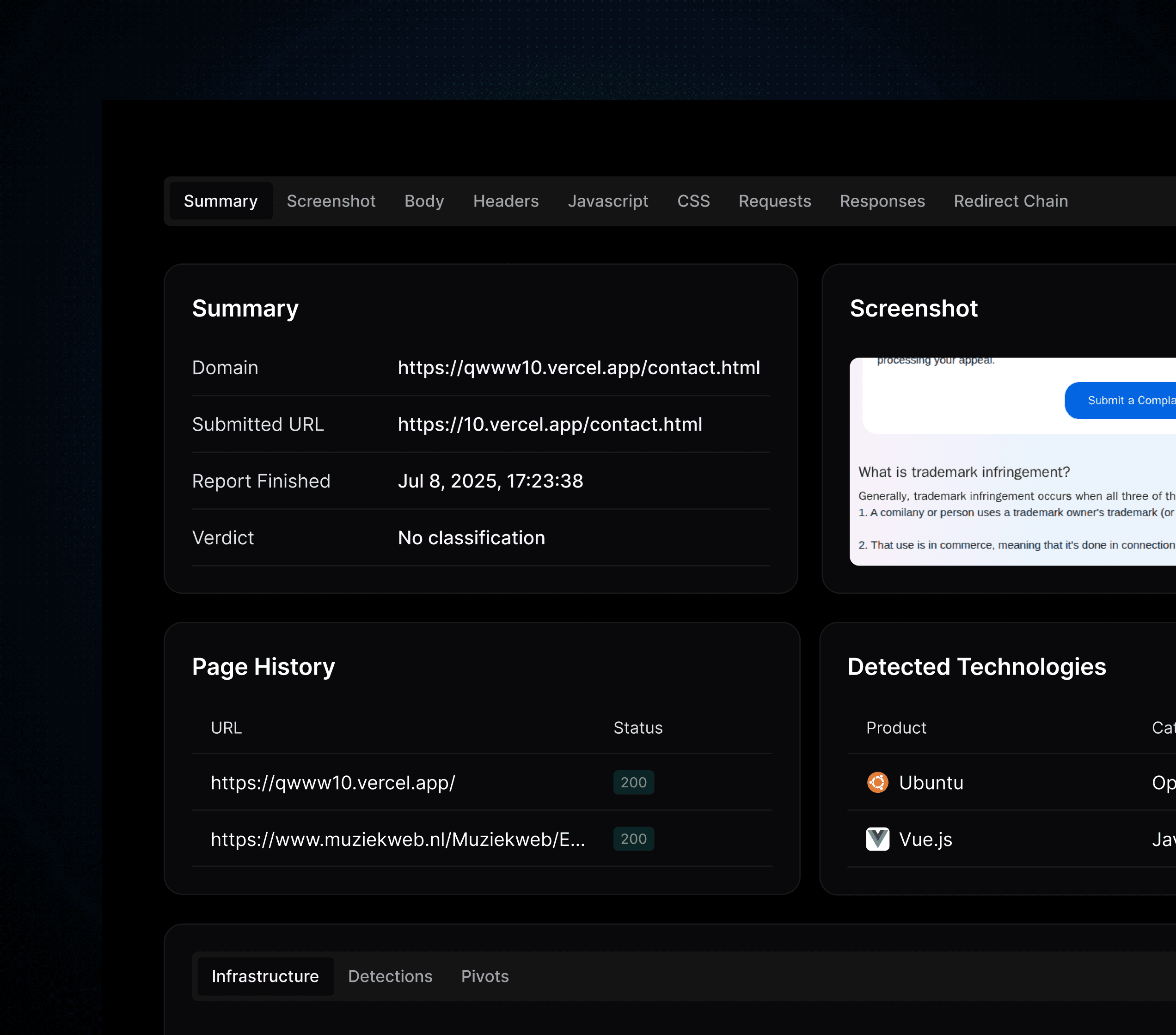View the CSS tab

tap(693, 201)
